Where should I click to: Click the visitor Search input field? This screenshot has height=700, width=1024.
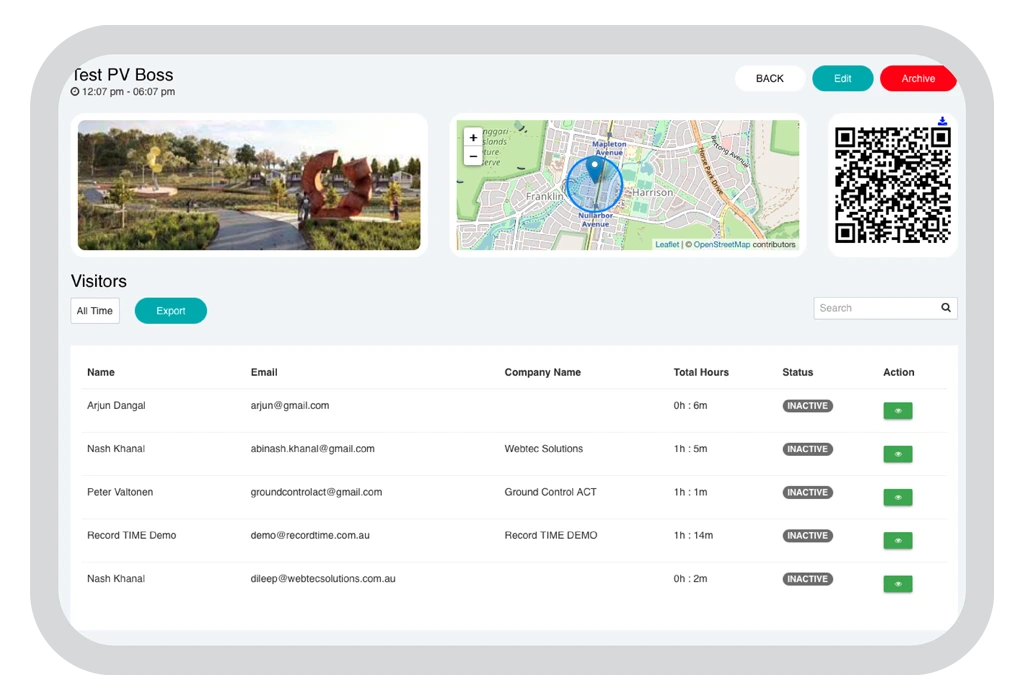(875, 308)
